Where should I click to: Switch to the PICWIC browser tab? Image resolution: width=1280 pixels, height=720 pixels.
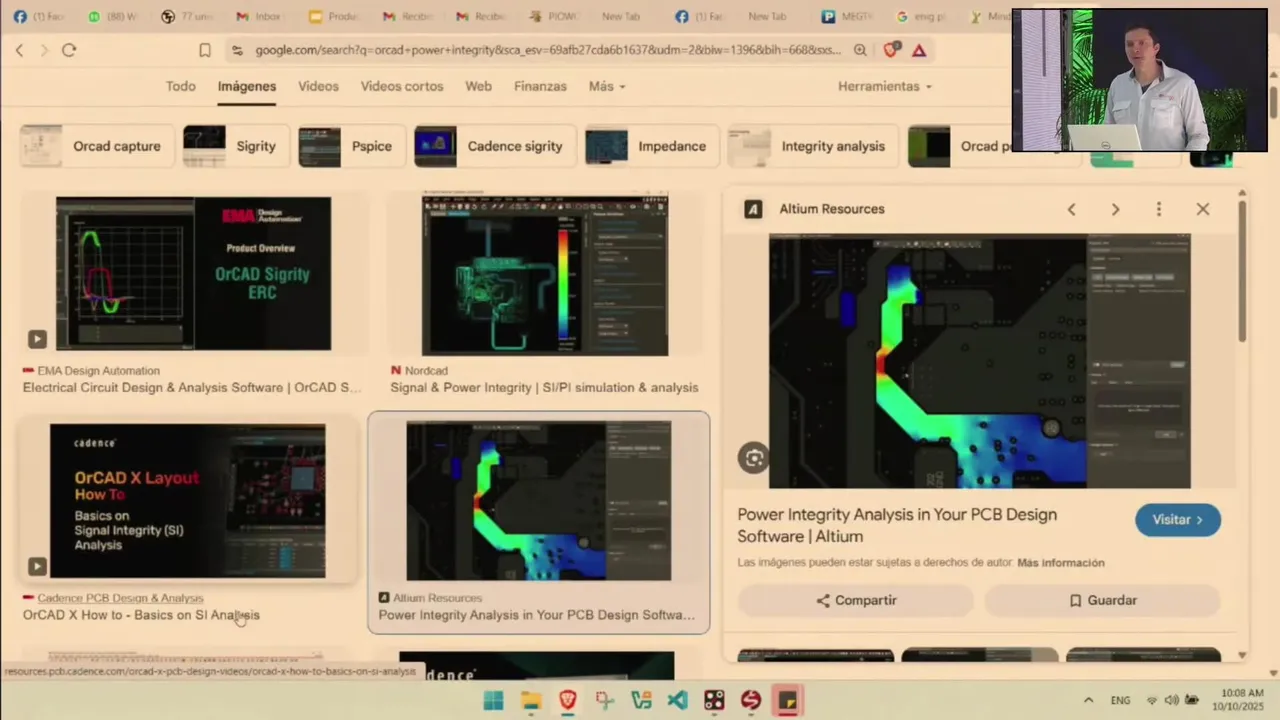(553, 16)
